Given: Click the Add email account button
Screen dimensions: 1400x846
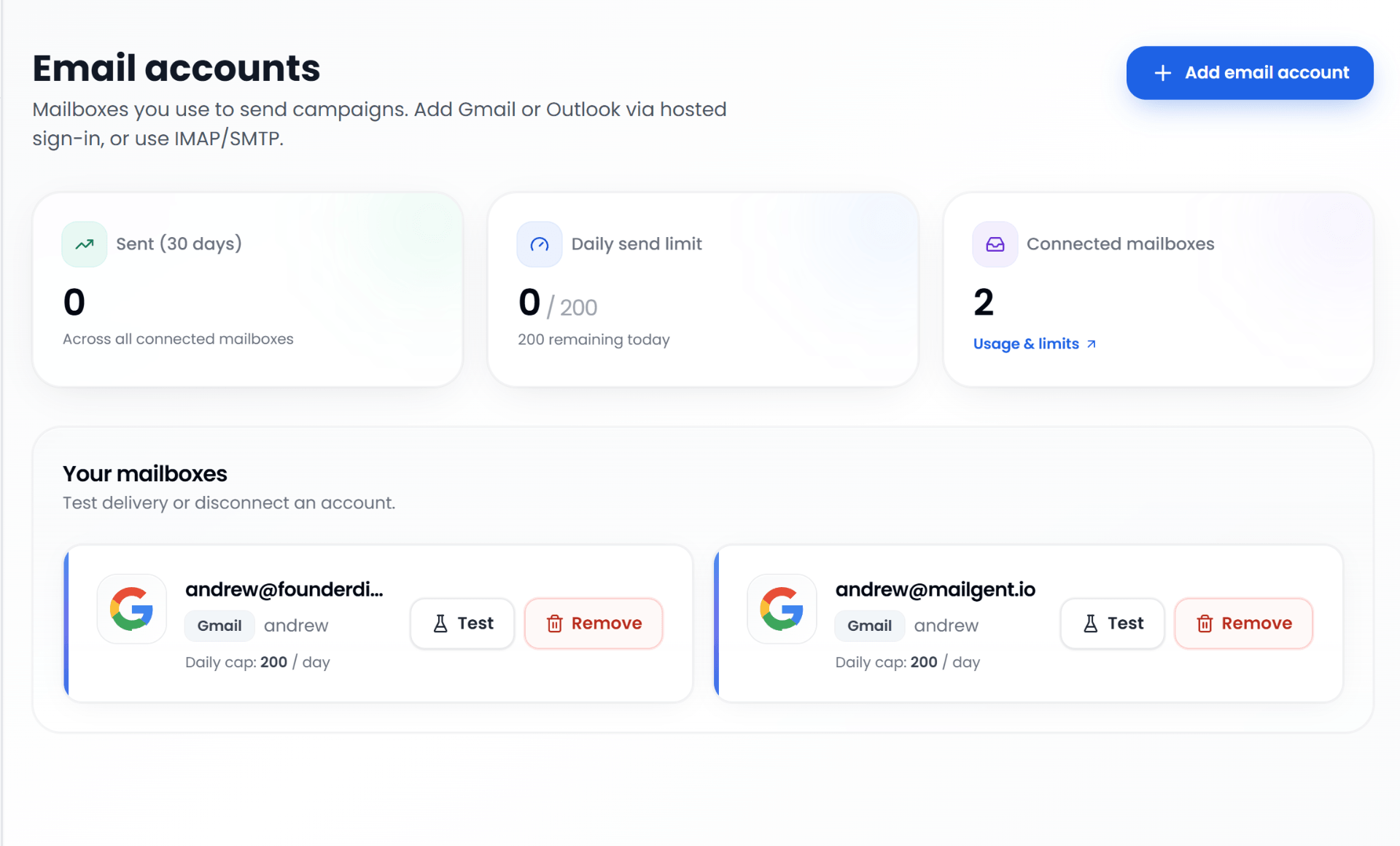Looking at the screenshot, I should (1249, 73).
